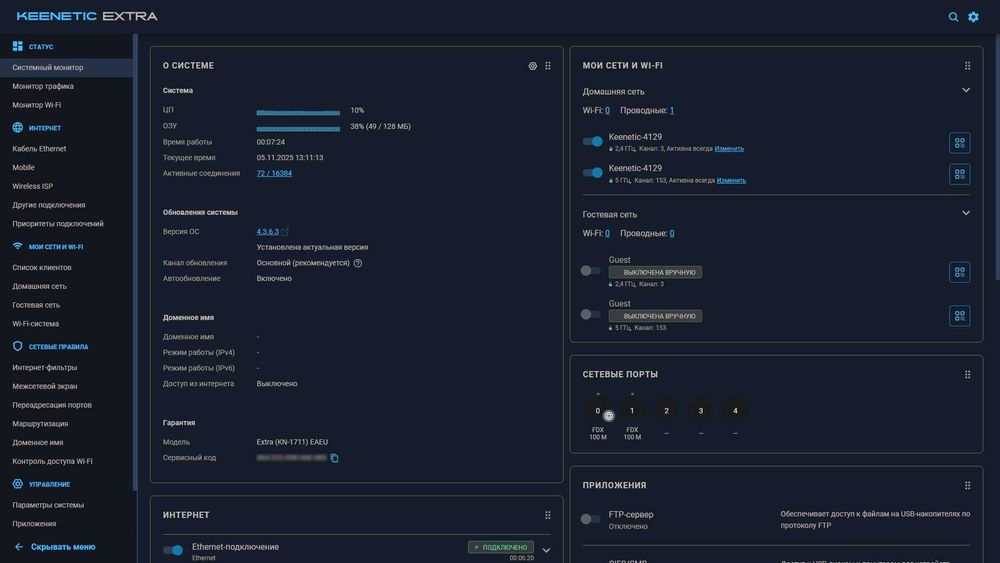Open Переадресация портов menu item
This screenshot has height=563, width=1000.
point(66,405)
